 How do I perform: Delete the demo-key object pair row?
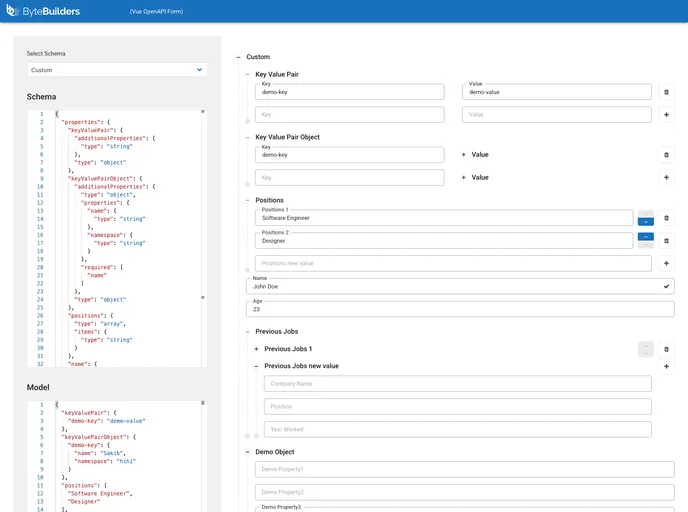point(666,154)
